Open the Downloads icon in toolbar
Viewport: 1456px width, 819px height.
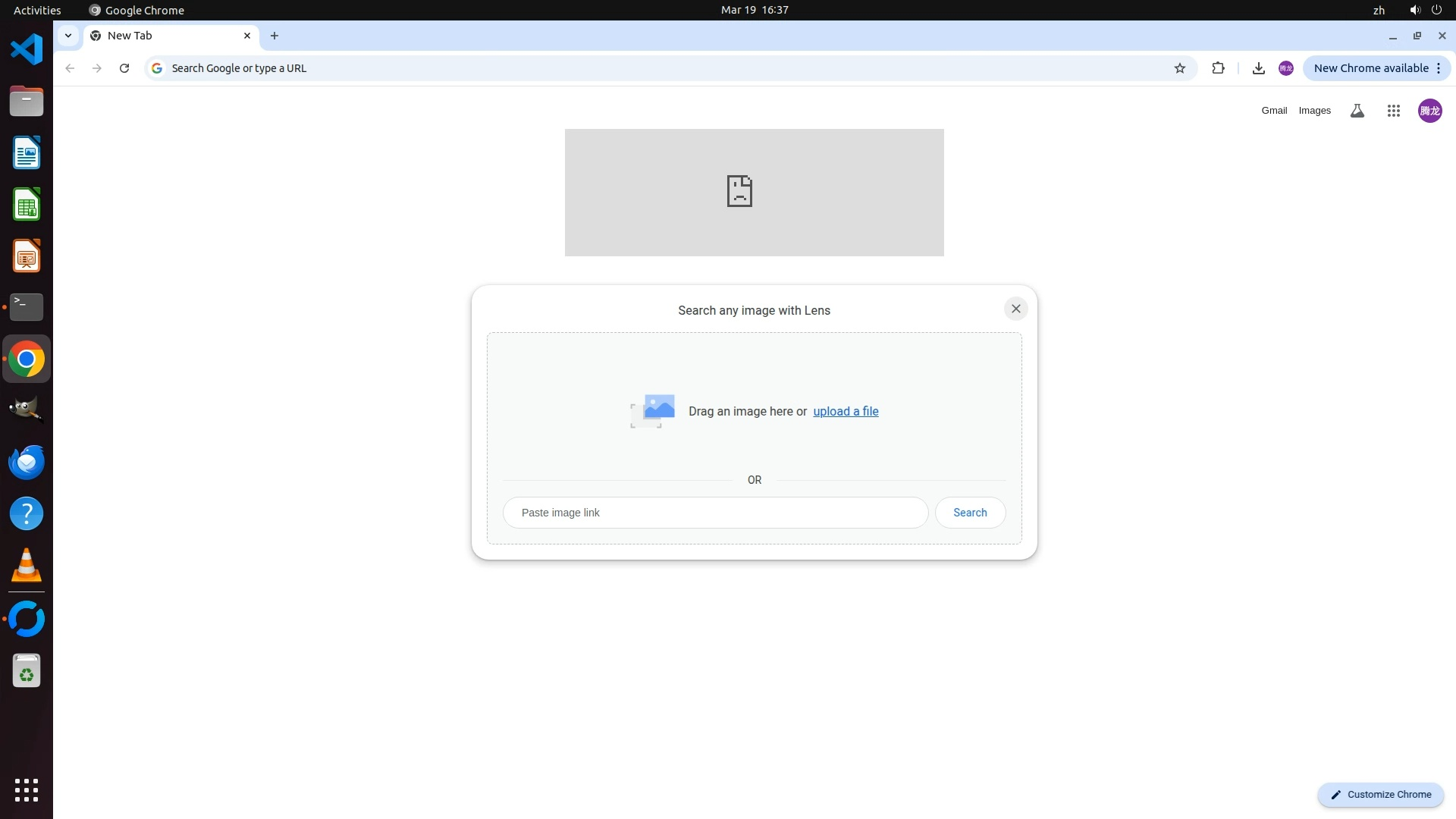(1258, 68)
